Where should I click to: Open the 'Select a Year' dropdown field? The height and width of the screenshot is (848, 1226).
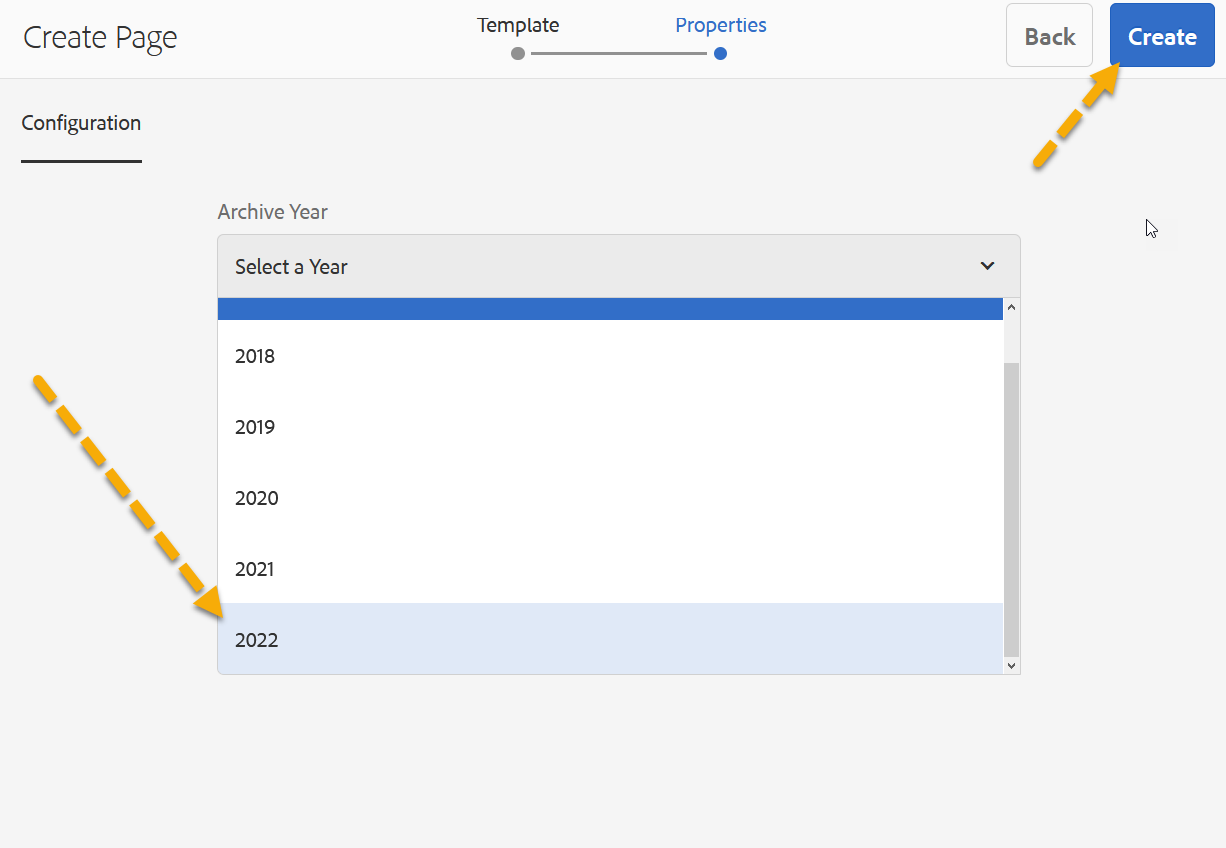[x=600, y=266]
